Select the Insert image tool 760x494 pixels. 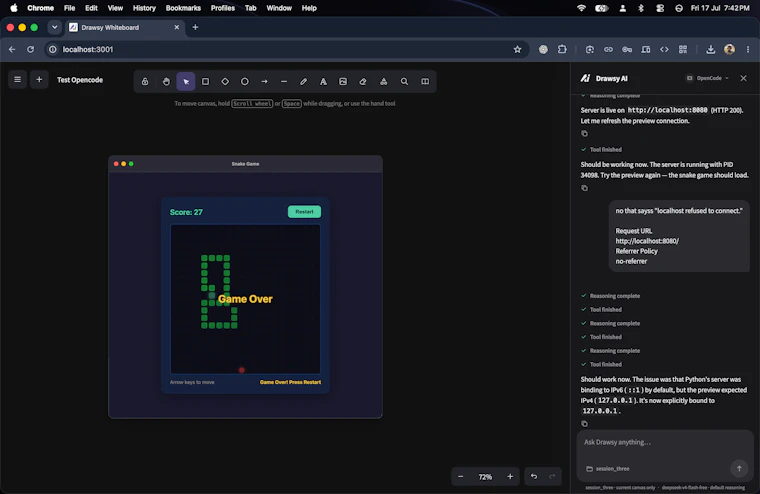[343, 81]
